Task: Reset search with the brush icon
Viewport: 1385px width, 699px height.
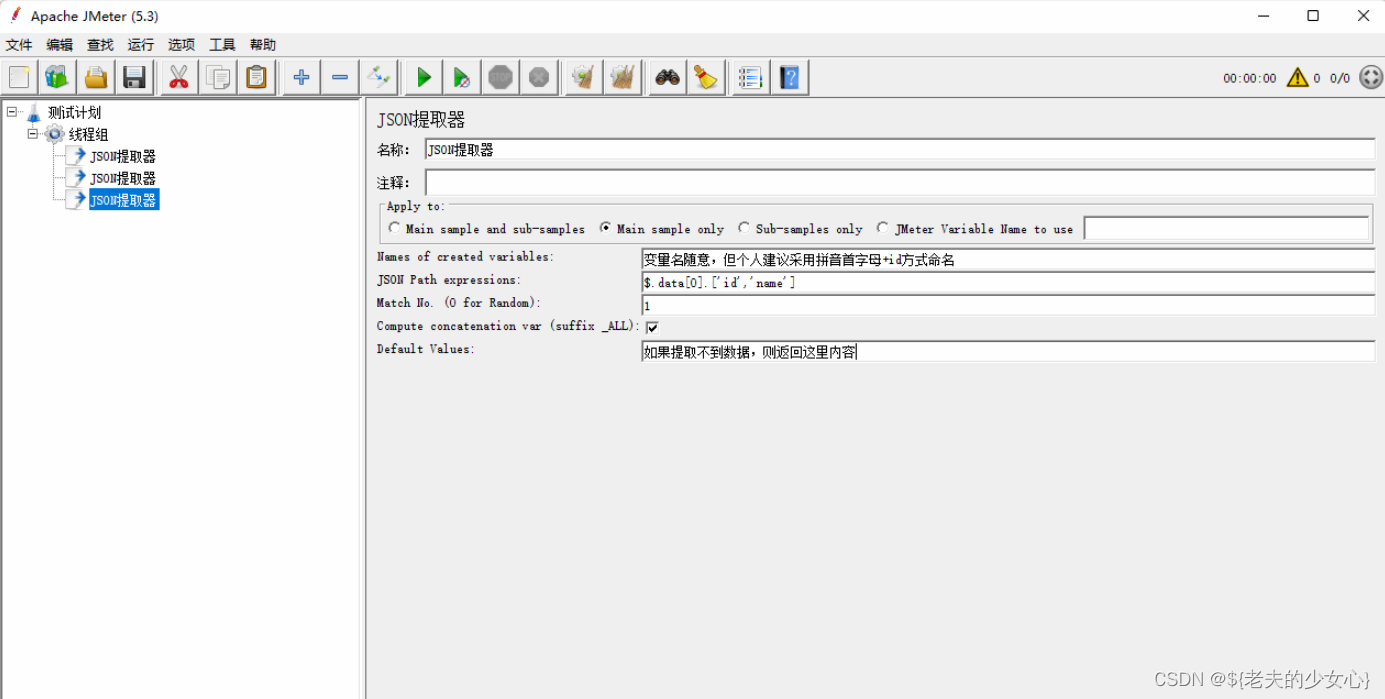Action: click(706, 77)
